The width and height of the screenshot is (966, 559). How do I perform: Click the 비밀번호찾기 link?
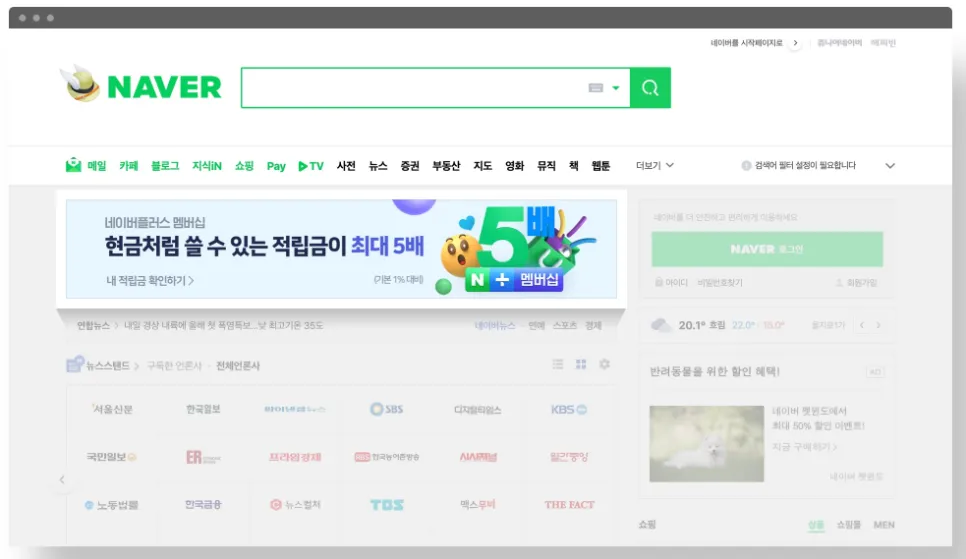tap(720, 282)
